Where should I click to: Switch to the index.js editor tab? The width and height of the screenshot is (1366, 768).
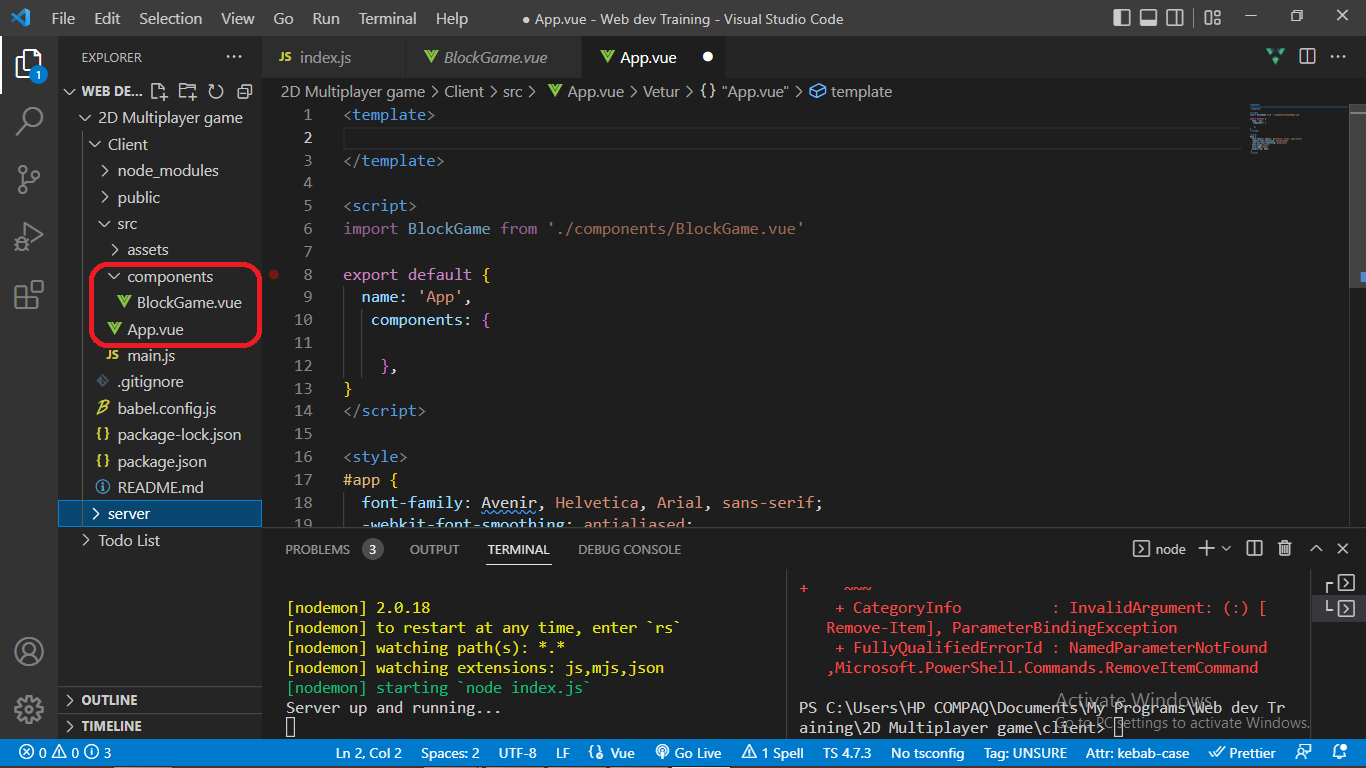pyautogui.click(x=334, y=57)
